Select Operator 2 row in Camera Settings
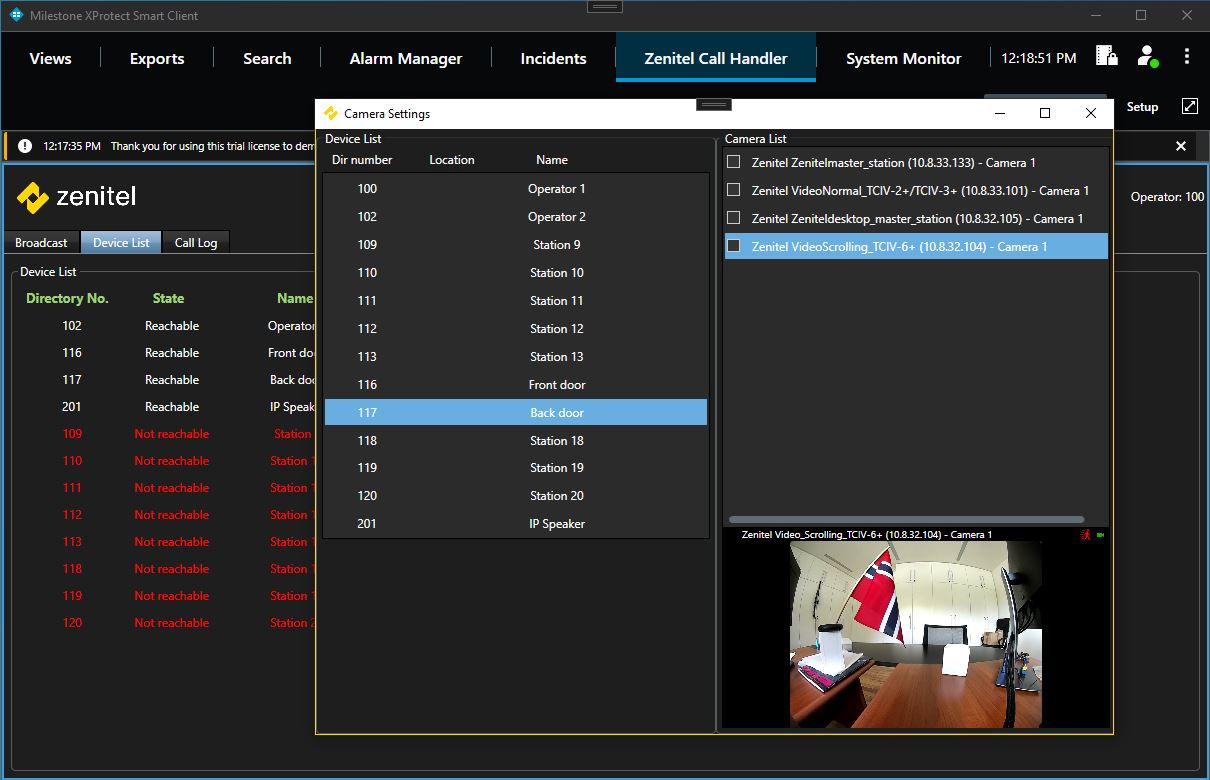 tap(516, 216)
